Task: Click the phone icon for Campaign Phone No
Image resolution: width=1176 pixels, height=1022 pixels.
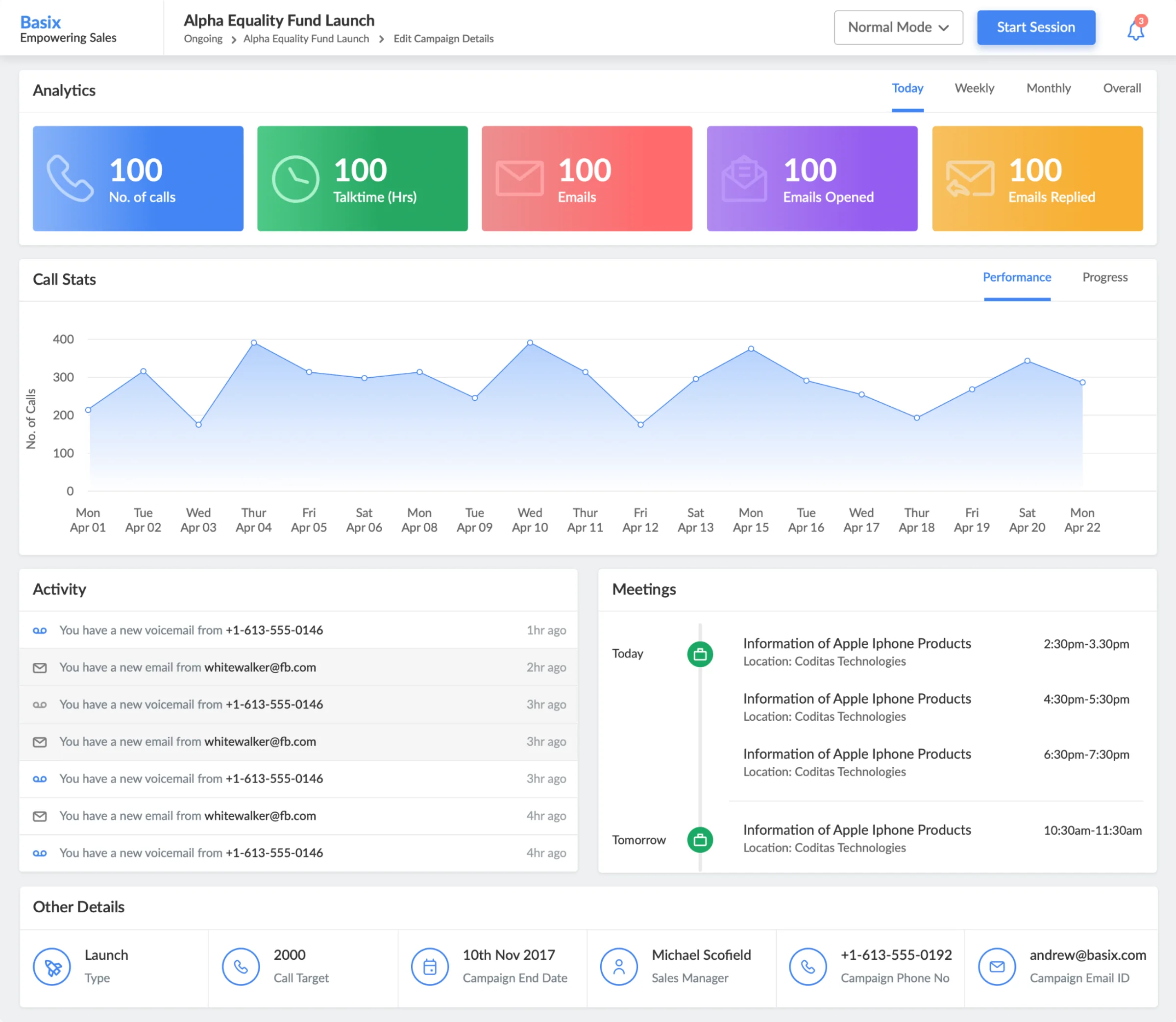Action: click(808, 966)
